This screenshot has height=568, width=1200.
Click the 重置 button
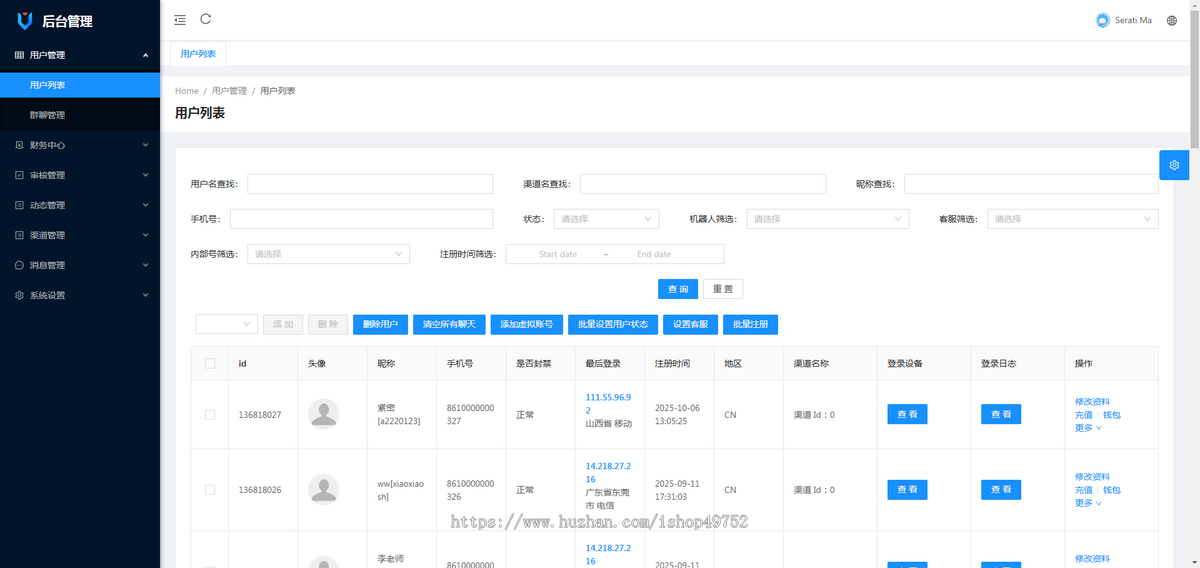pyautogui.click(x=723, y=289)
